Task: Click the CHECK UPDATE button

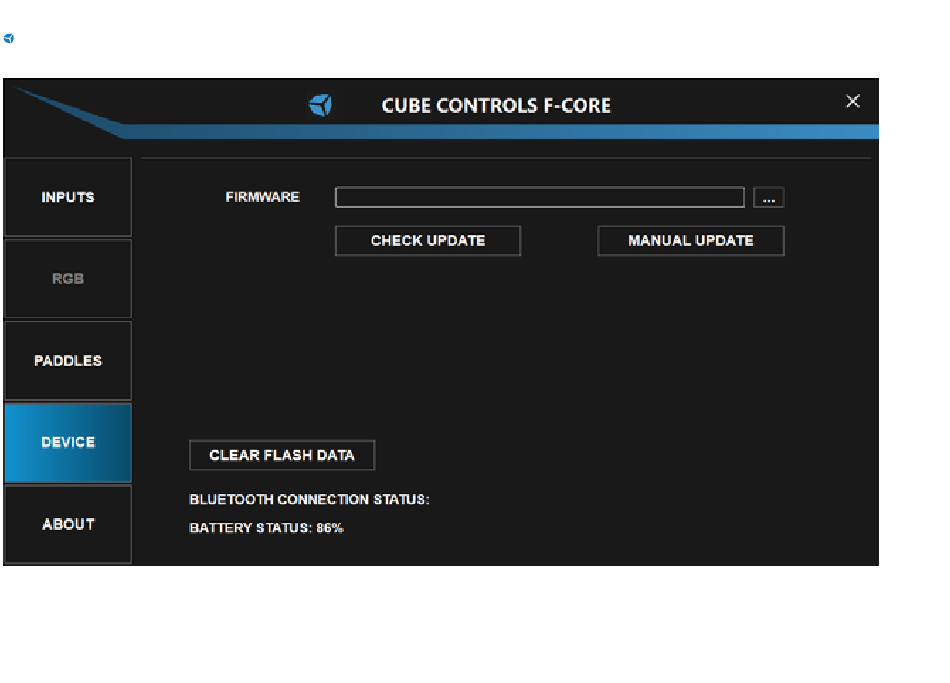Action: pyautogui.click(x=428, y=241)
